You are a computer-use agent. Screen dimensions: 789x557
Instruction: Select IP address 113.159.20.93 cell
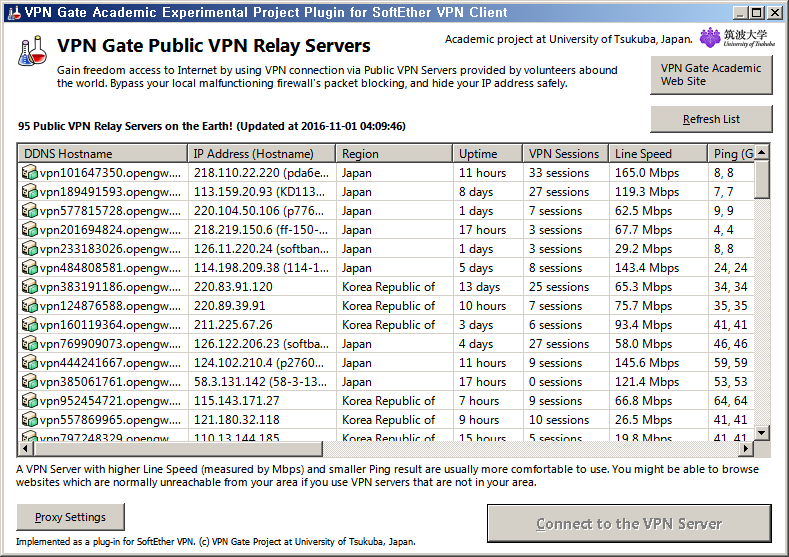pos(261,192)
